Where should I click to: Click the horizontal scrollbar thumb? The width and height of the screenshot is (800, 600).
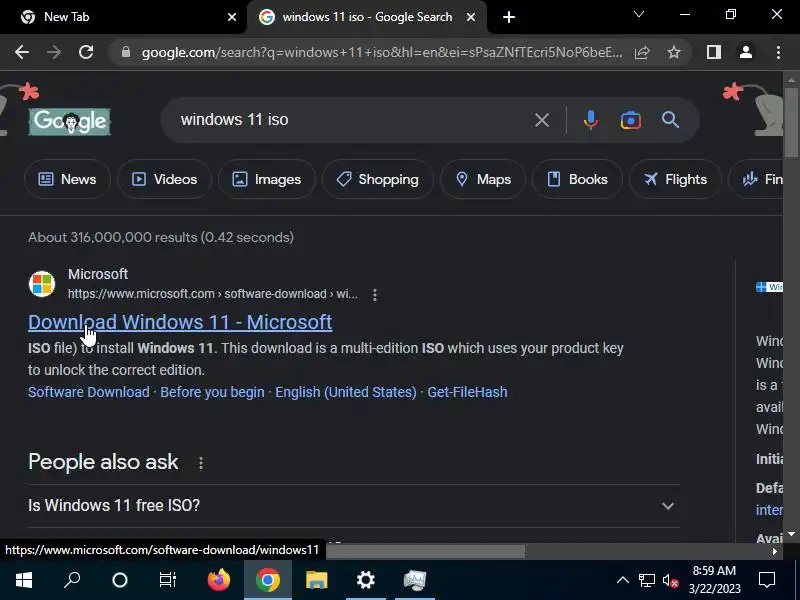(426, 551)
